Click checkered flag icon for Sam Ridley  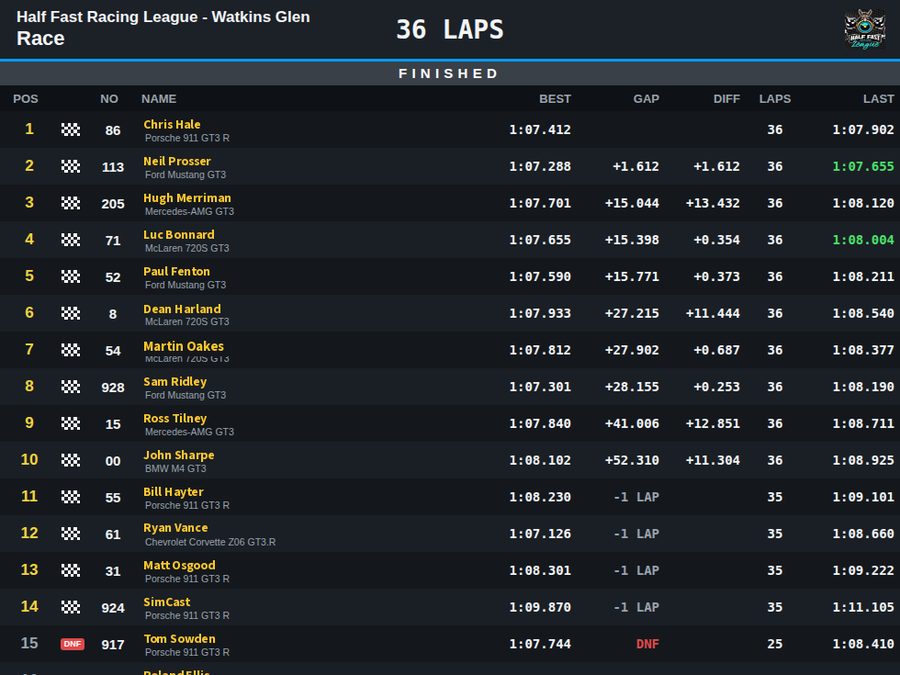coord(71,387)
